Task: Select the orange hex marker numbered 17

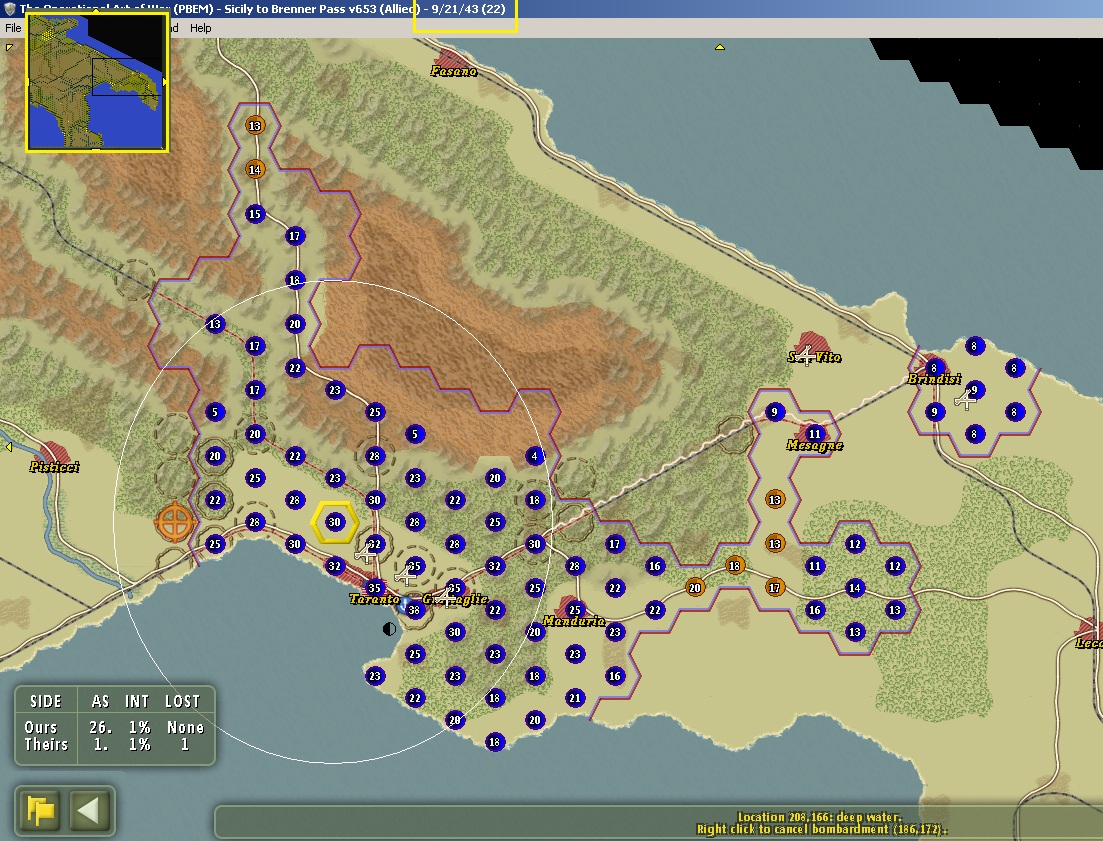Action: (774, 588)
